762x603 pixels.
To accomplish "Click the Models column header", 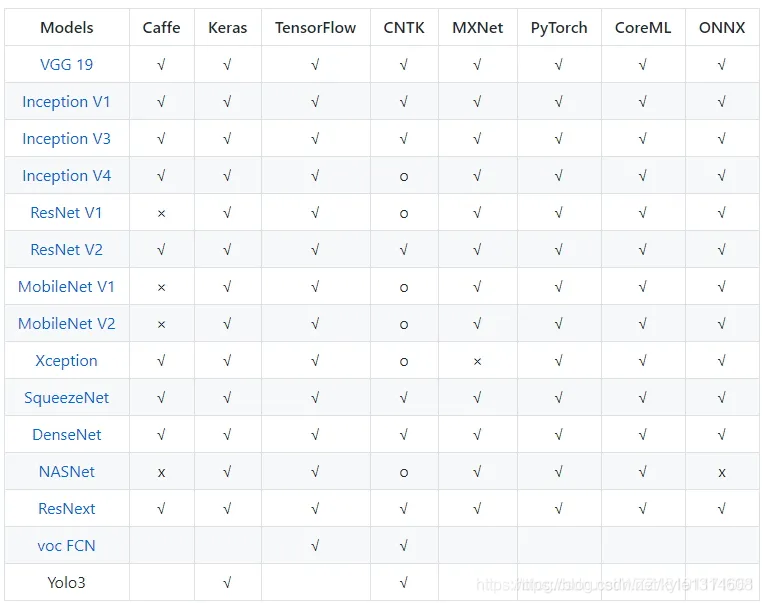I will 67,28.
